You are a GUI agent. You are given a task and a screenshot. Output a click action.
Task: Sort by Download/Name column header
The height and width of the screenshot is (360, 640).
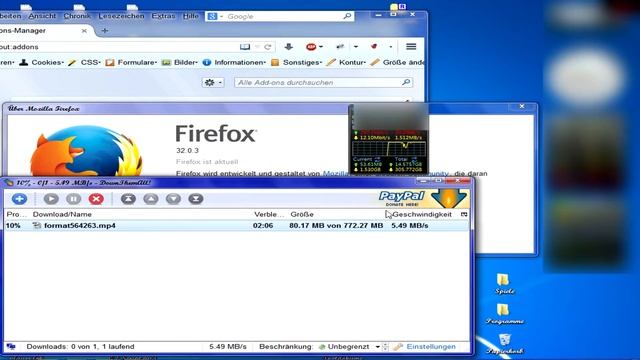[x=62, y=214]
